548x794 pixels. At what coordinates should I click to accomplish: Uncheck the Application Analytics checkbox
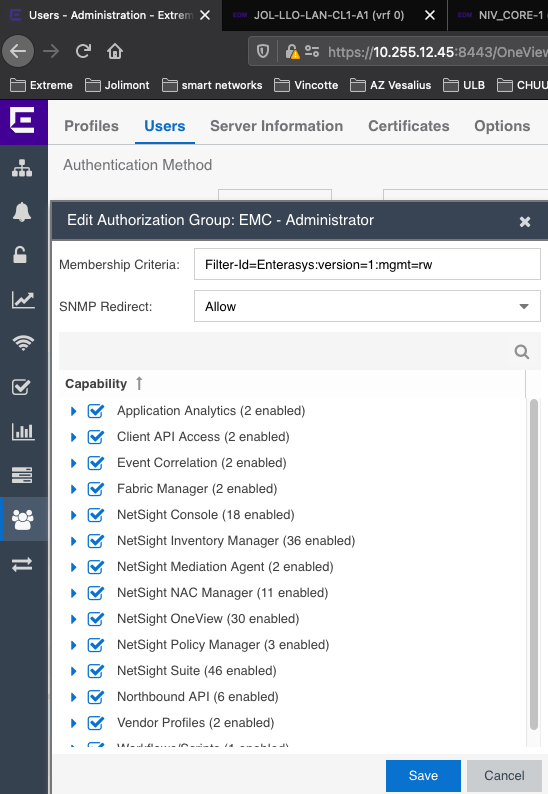(96, 411)
